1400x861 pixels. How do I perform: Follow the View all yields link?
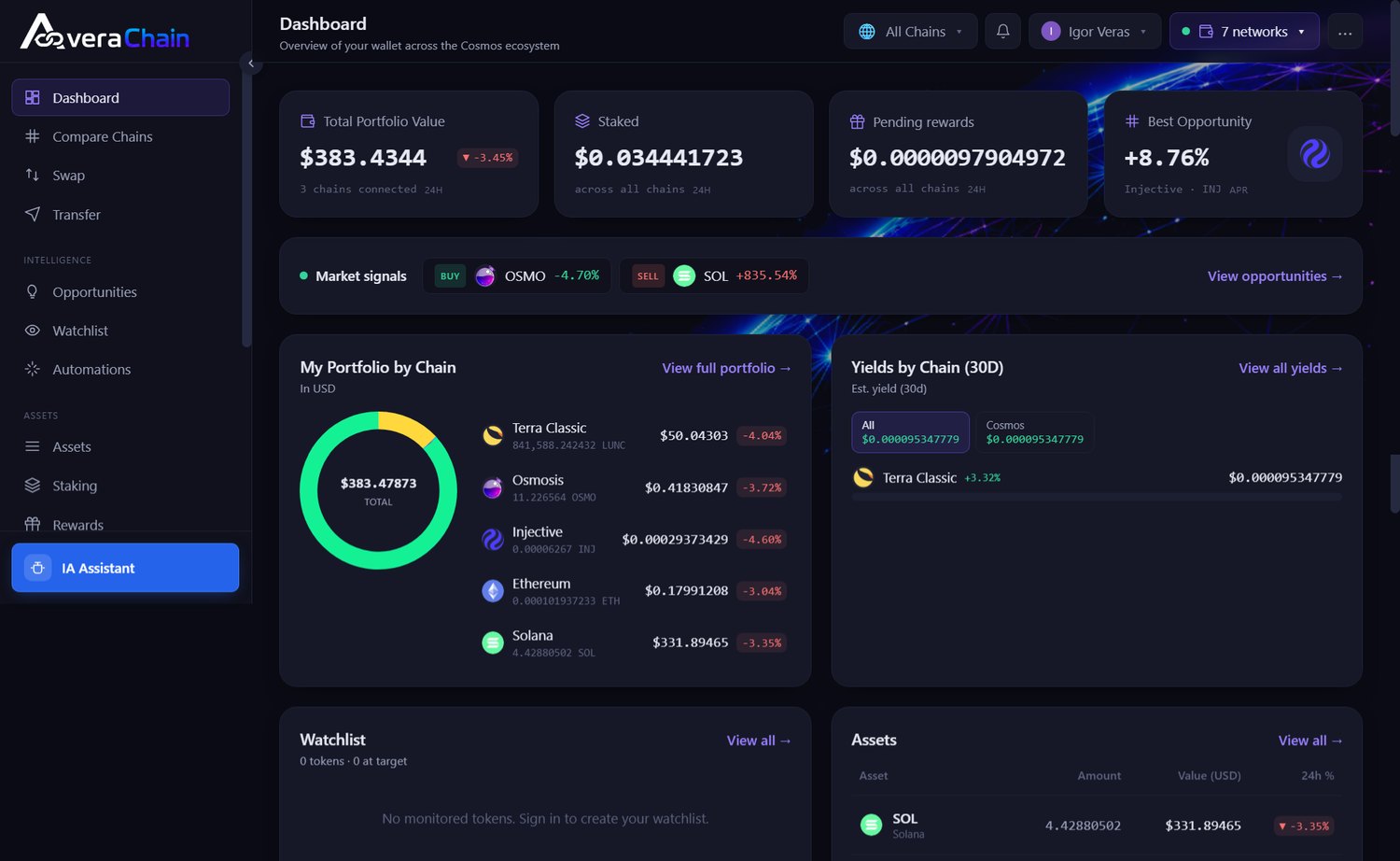(x=1291, y=368)
